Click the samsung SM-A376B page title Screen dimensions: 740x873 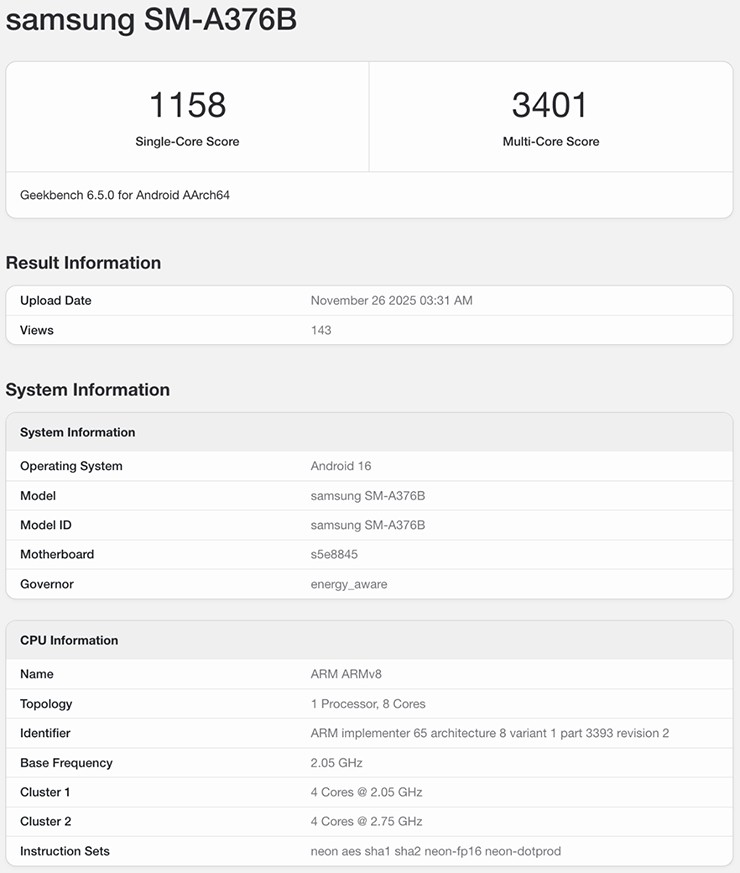pyautogui.click(x=151, y=20)
